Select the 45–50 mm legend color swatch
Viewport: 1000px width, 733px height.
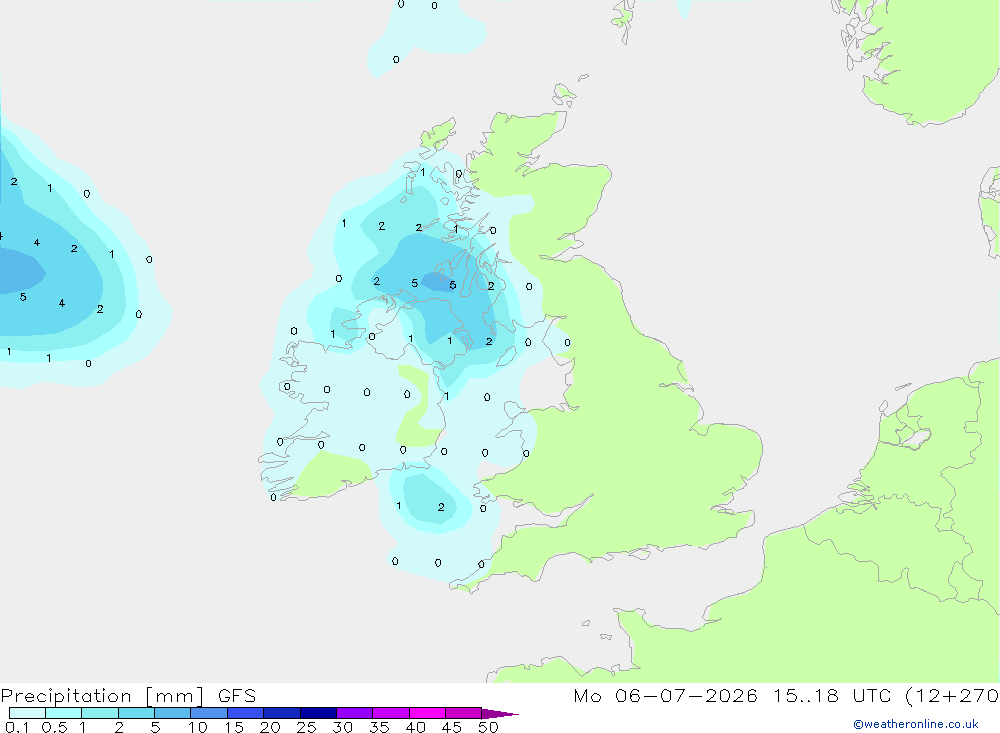[464, 713]
